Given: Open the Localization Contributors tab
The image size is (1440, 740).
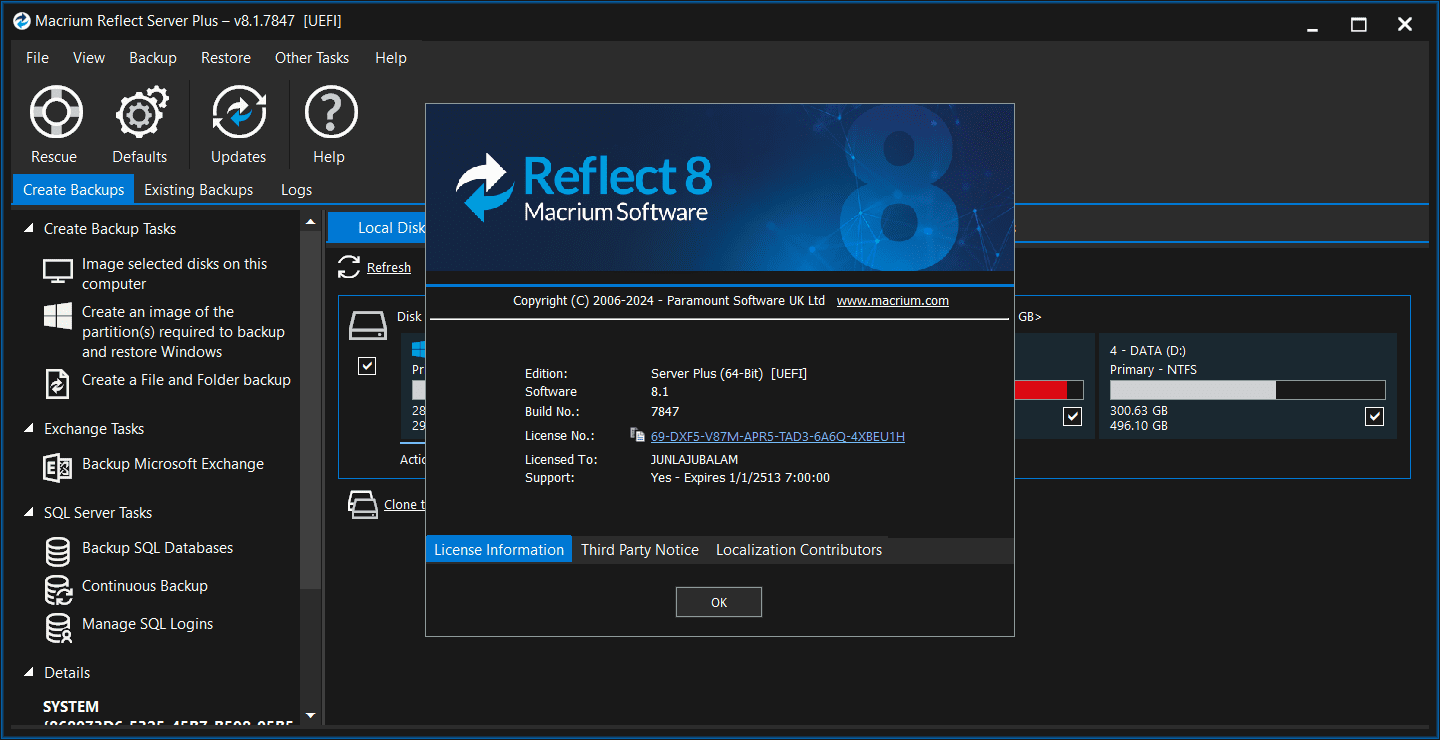Looking at the screenshot, I should 799,550.
